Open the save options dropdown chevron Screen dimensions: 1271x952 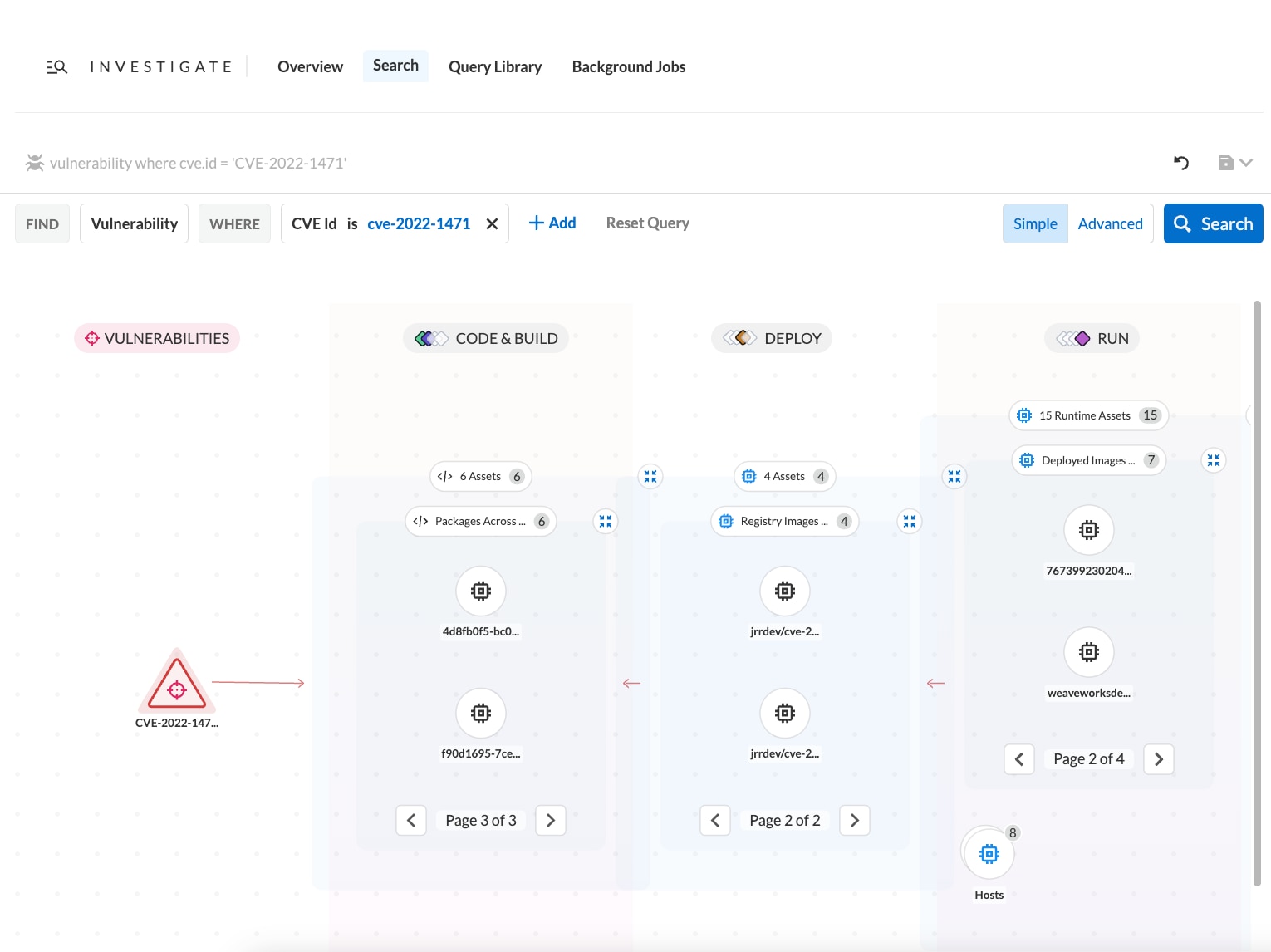pos(1246,163)
